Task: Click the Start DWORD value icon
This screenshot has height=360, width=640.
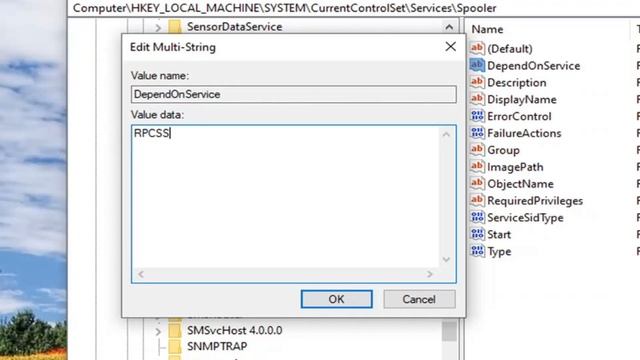Action: [477, 234]
